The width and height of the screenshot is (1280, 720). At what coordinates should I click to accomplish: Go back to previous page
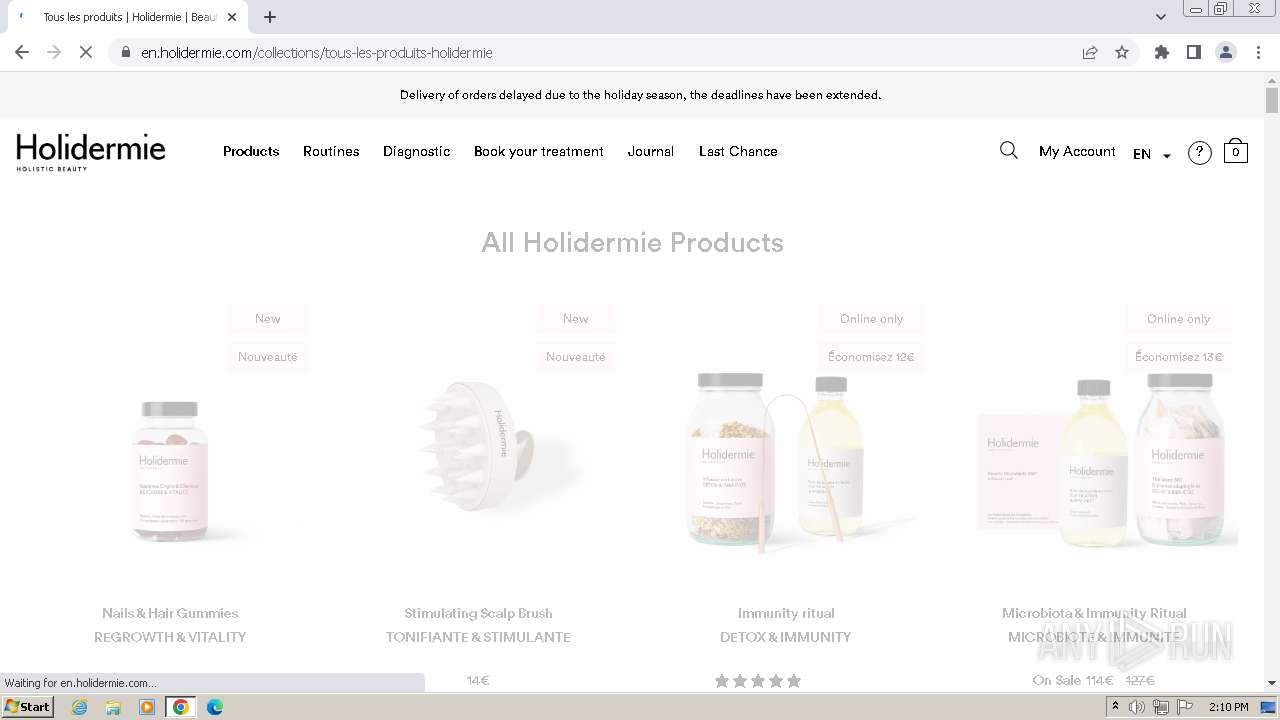point(22,52)
